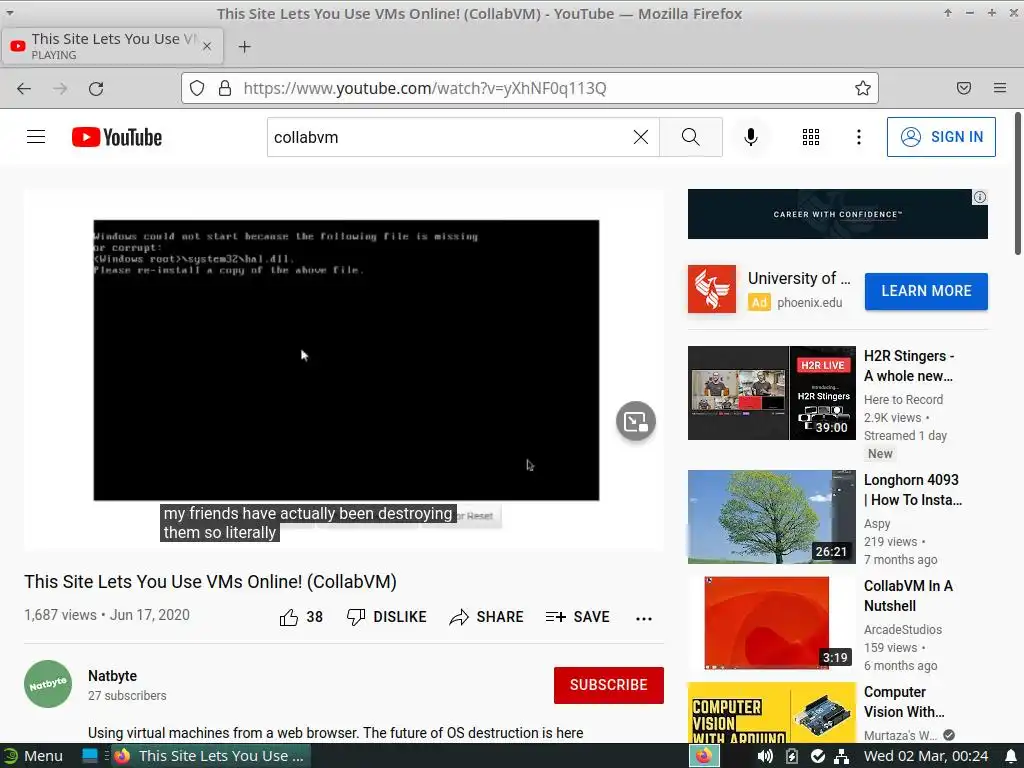Bookmark this page with the star icon
1024x768 pixels.
pos(863,88)
